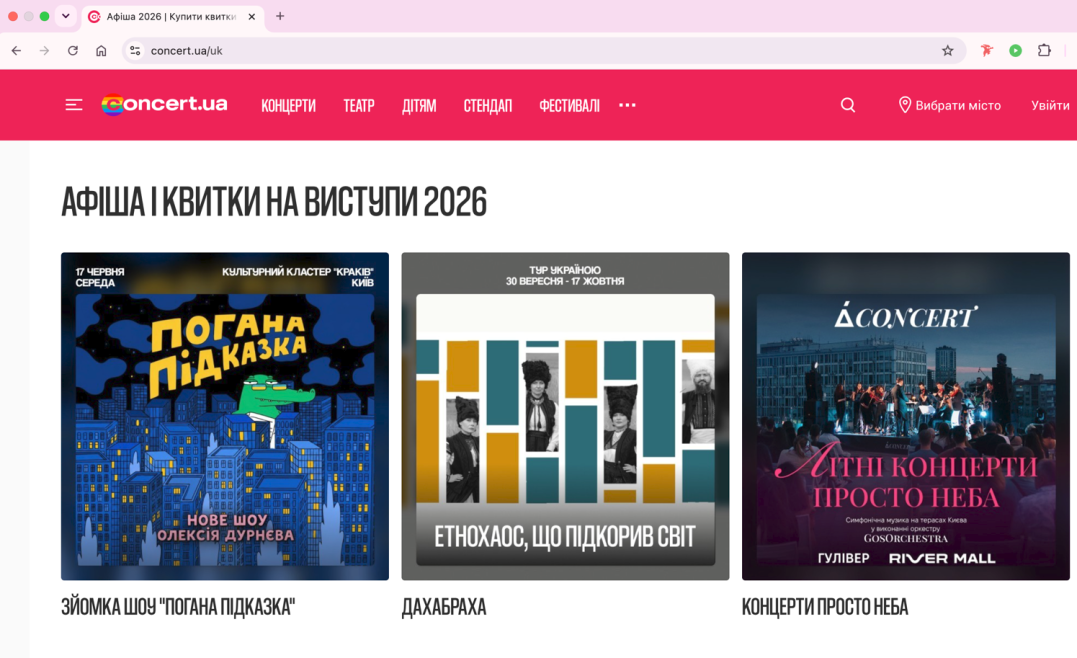View site information icon in address bar

coord(135,51)
